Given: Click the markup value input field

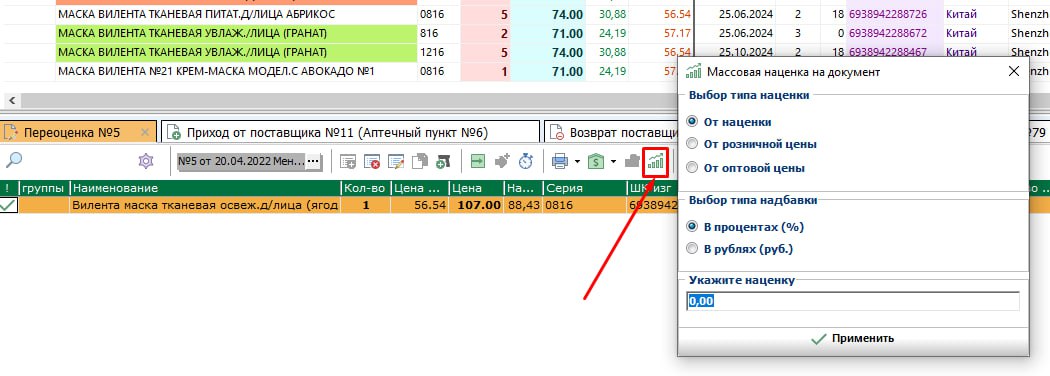Looking at the screenshot, I should [x=853, y=301].
